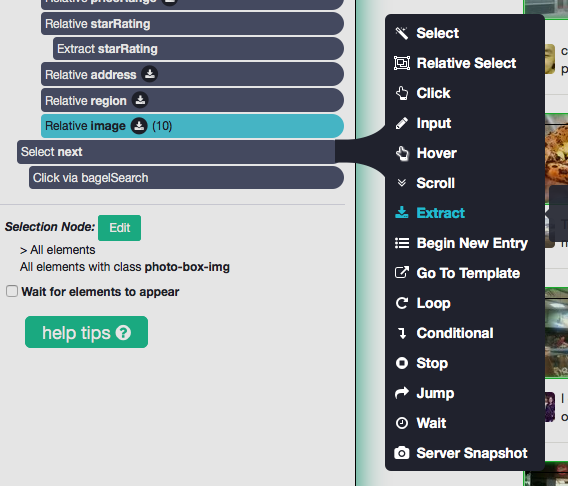Select the highlighted Relative image row
Image resolution: width=568 pixels, height=486 pixels.
click(192, 126)
